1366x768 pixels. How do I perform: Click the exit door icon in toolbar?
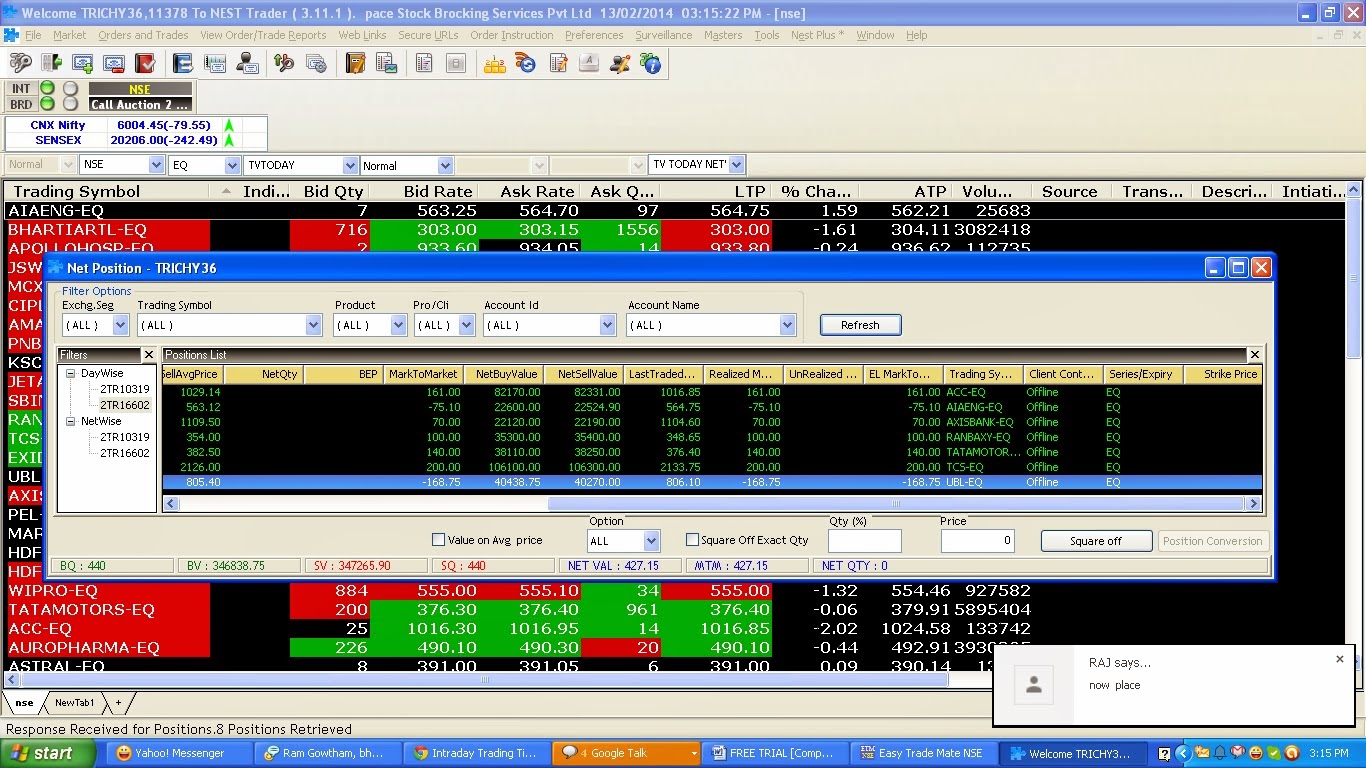point(50,63)
